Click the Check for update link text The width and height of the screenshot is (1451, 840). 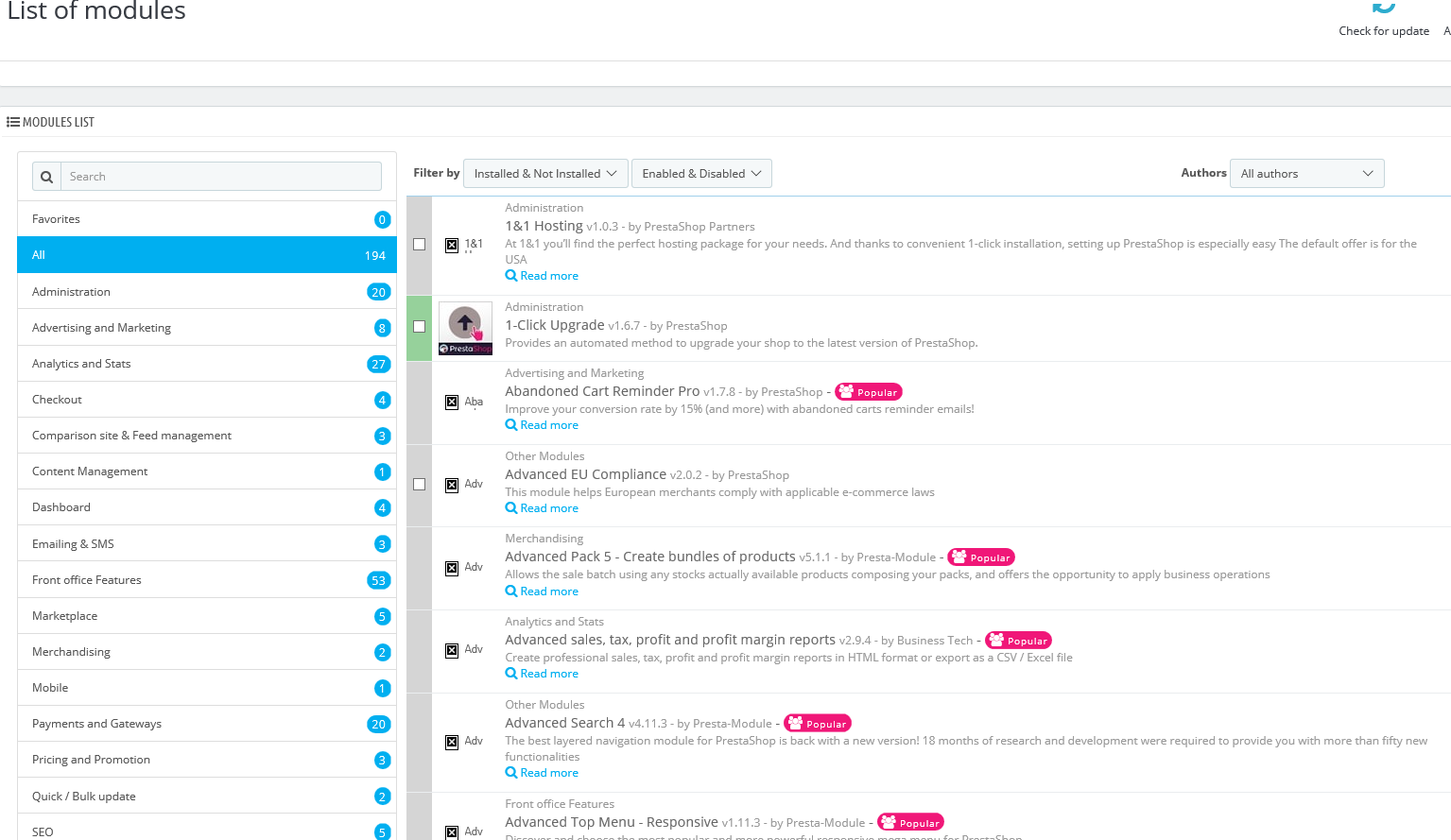click(x=1384, y=31)
